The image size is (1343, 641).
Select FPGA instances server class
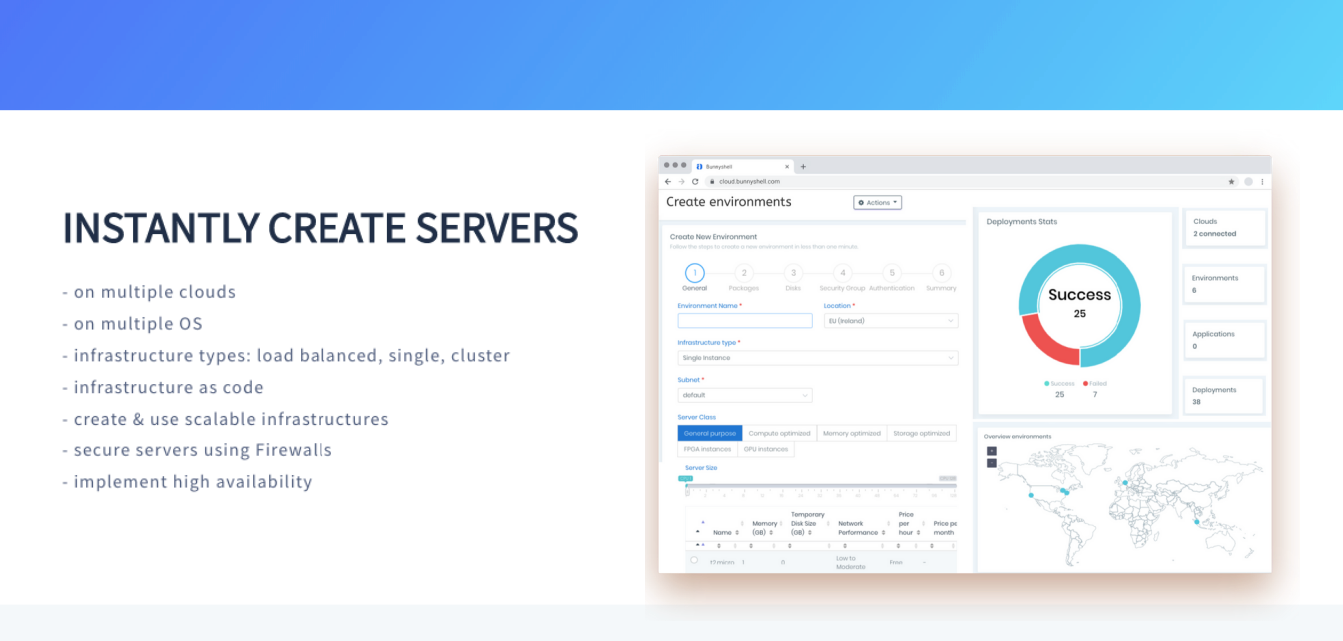[707, 449]
